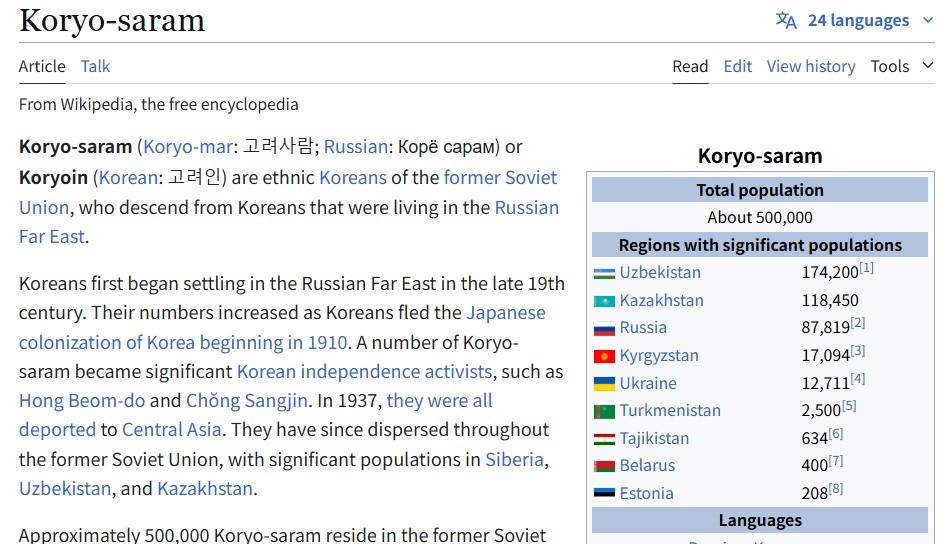Open Tajikistan link in infobox
The image size is (951, 544).
[654, 438]
